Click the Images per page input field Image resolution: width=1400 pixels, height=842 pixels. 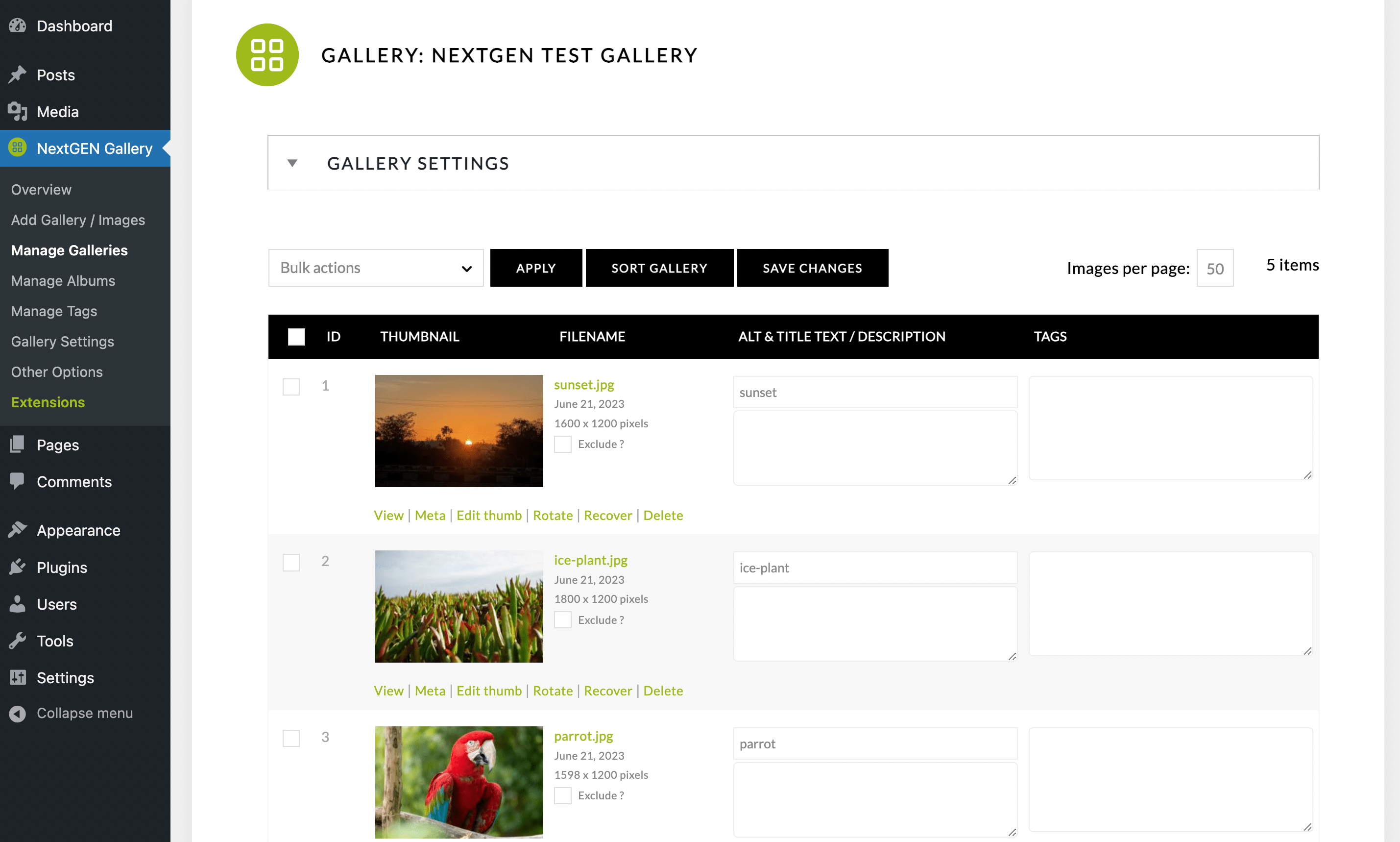click(1214, 267)
